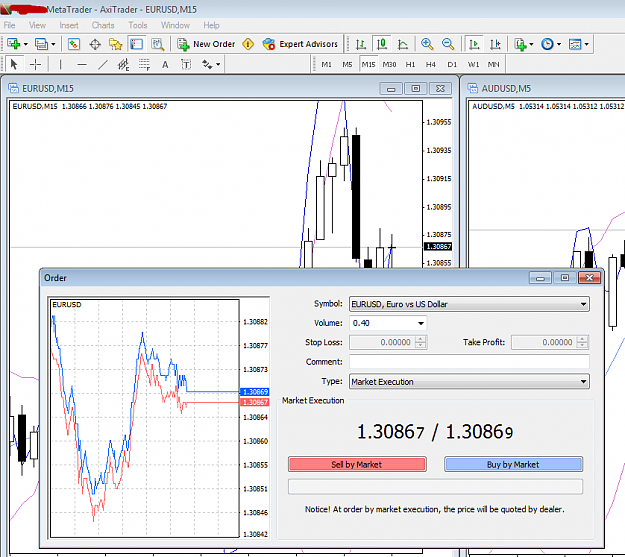
Task: Zoom out on the chart
Action: 448,44
